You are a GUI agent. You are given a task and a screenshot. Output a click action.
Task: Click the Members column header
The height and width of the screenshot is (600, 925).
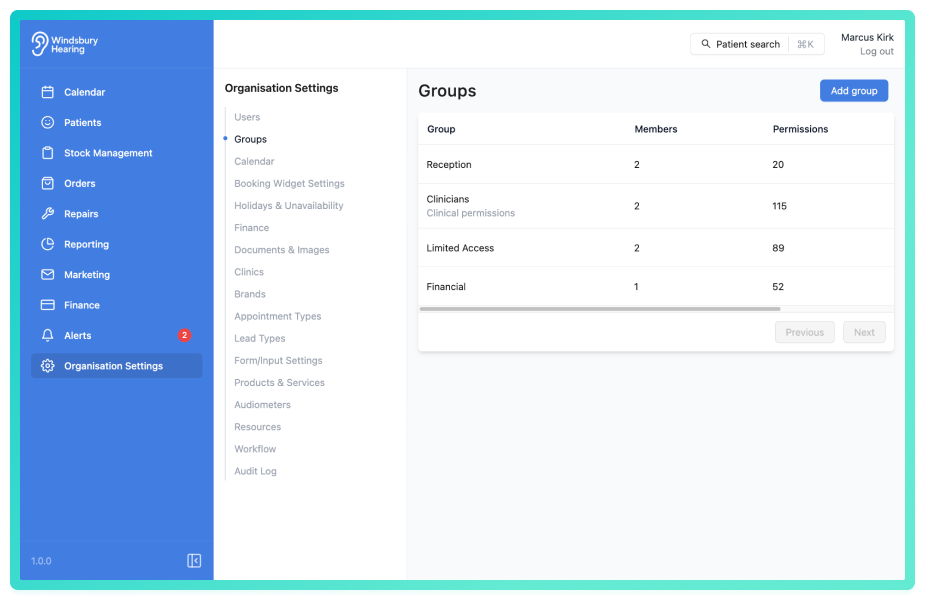(x=655, y=129)
